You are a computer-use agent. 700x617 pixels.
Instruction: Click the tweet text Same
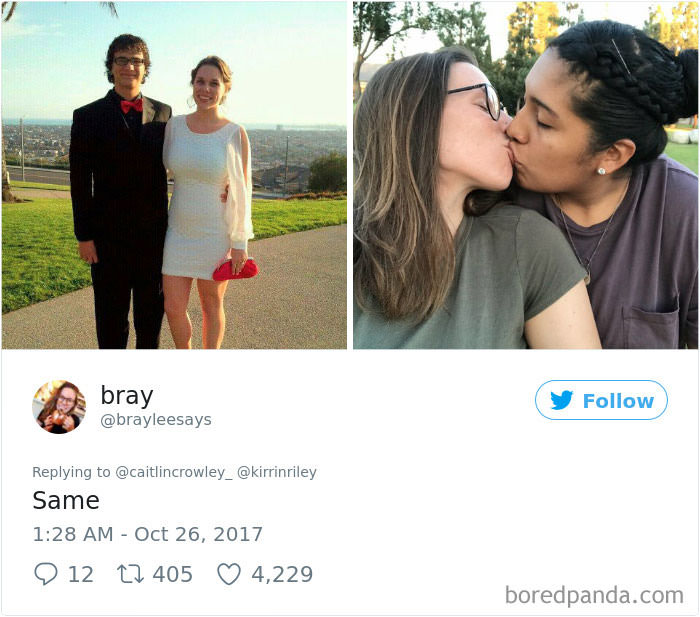tap(66, 500)
